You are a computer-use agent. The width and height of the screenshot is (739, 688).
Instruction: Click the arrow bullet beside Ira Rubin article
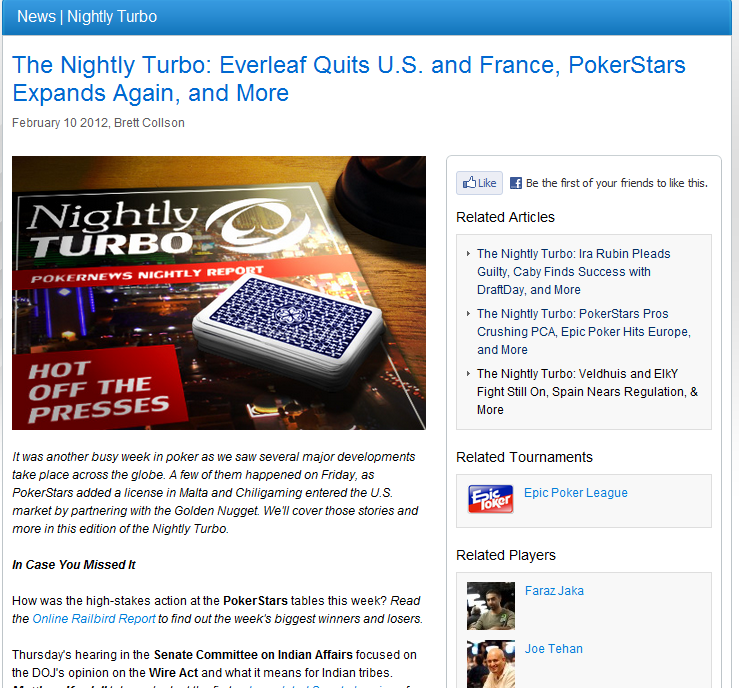pos(468,254)
